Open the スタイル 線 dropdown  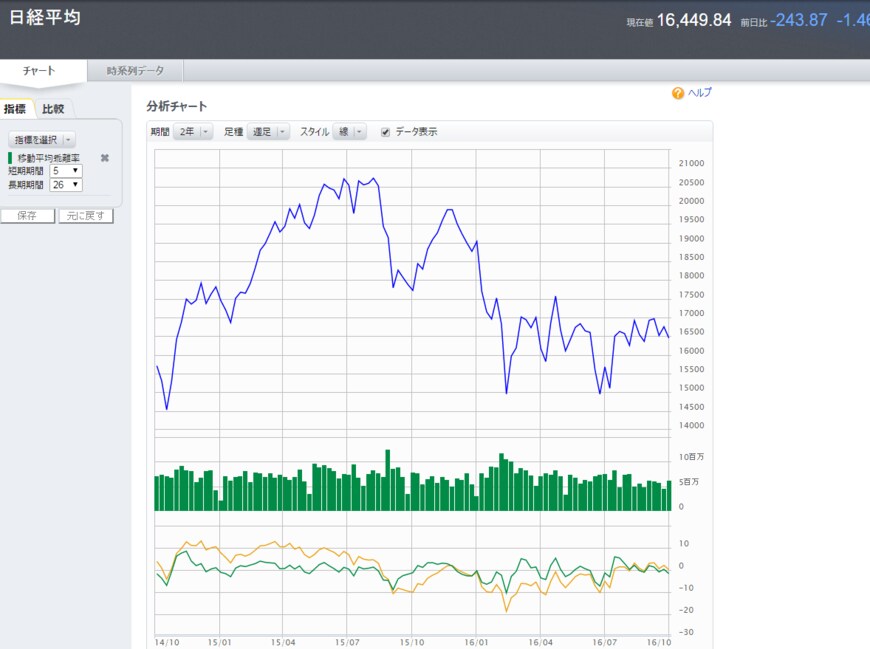pyautogui.click(x=350, y=132)
